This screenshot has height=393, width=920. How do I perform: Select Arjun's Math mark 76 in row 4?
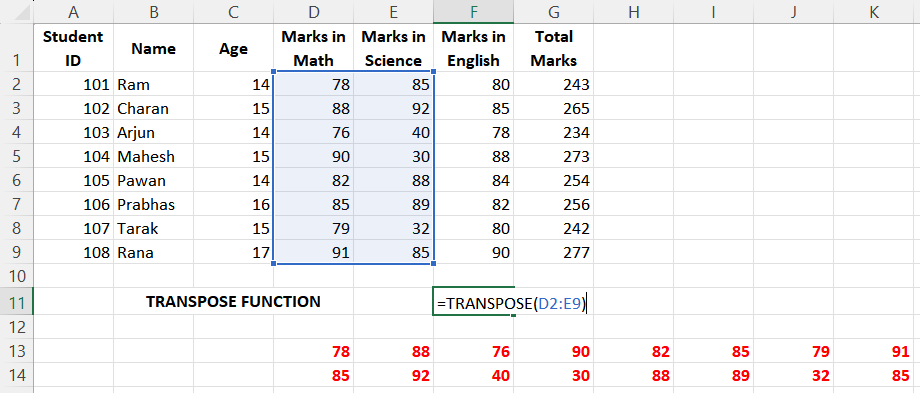313,133
